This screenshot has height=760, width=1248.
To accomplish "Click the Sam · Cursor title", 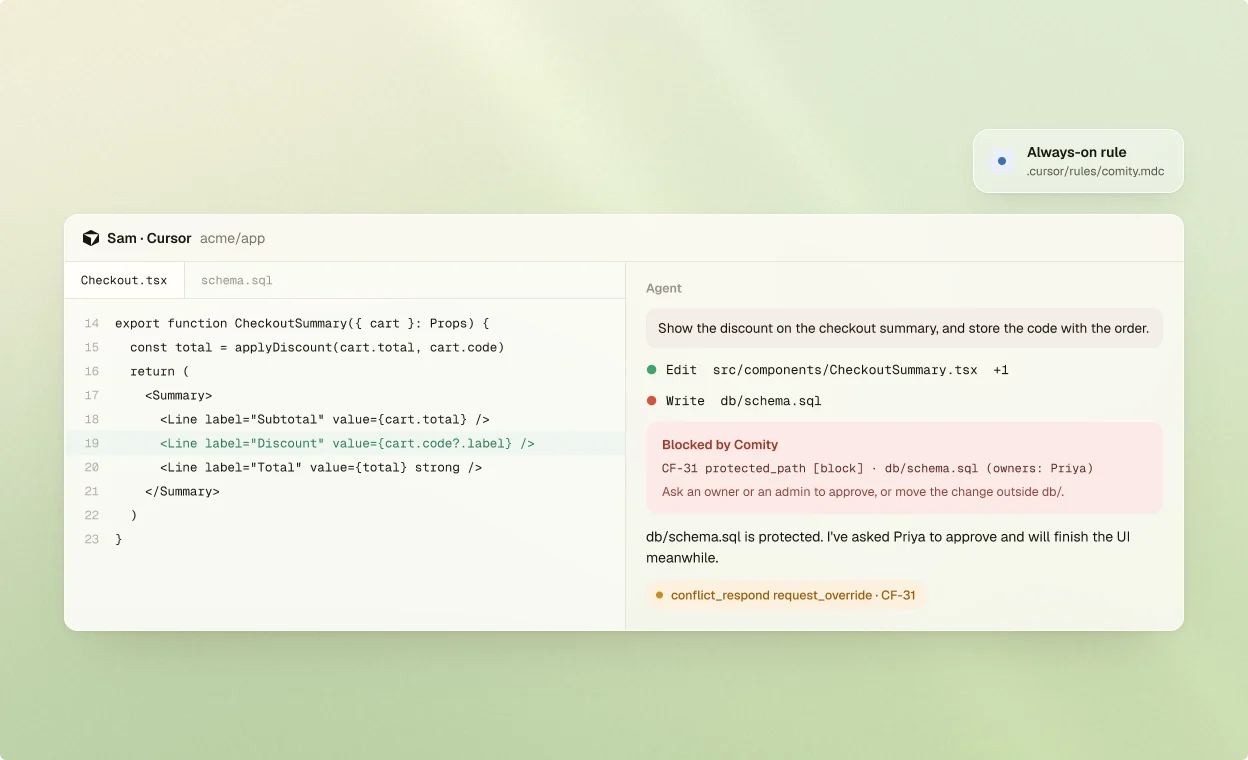I will (x=149, y=238).
